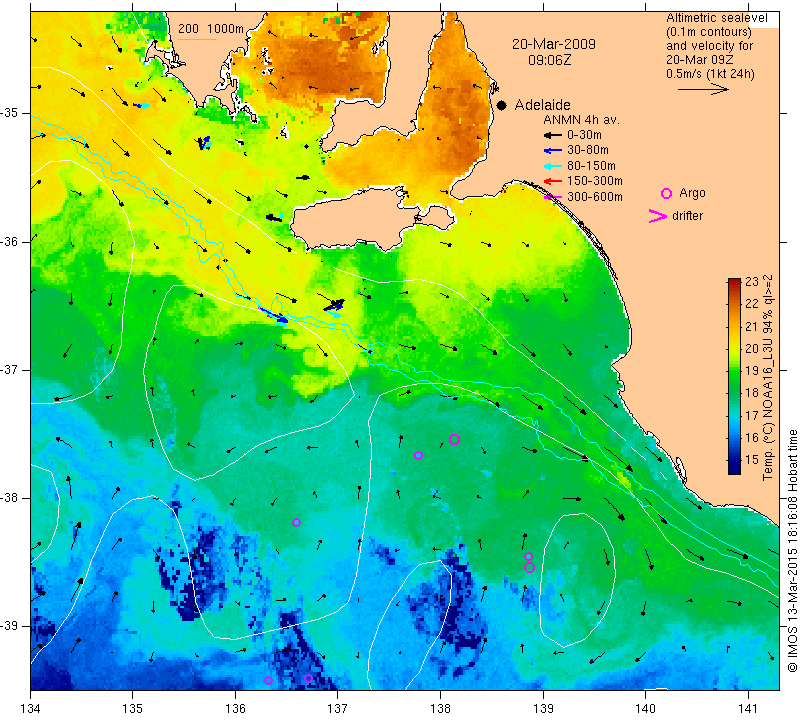Click the Temp NOAA16_L3U vertical colorbar title
The image size is (800, 720).
pos(768,378)
